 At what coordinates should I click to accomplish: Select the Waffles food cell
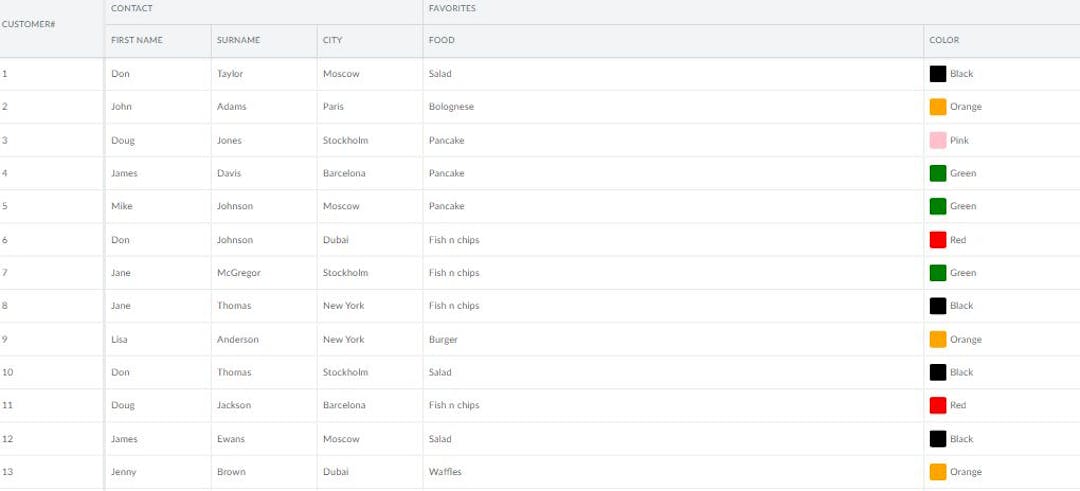point(445,472)
